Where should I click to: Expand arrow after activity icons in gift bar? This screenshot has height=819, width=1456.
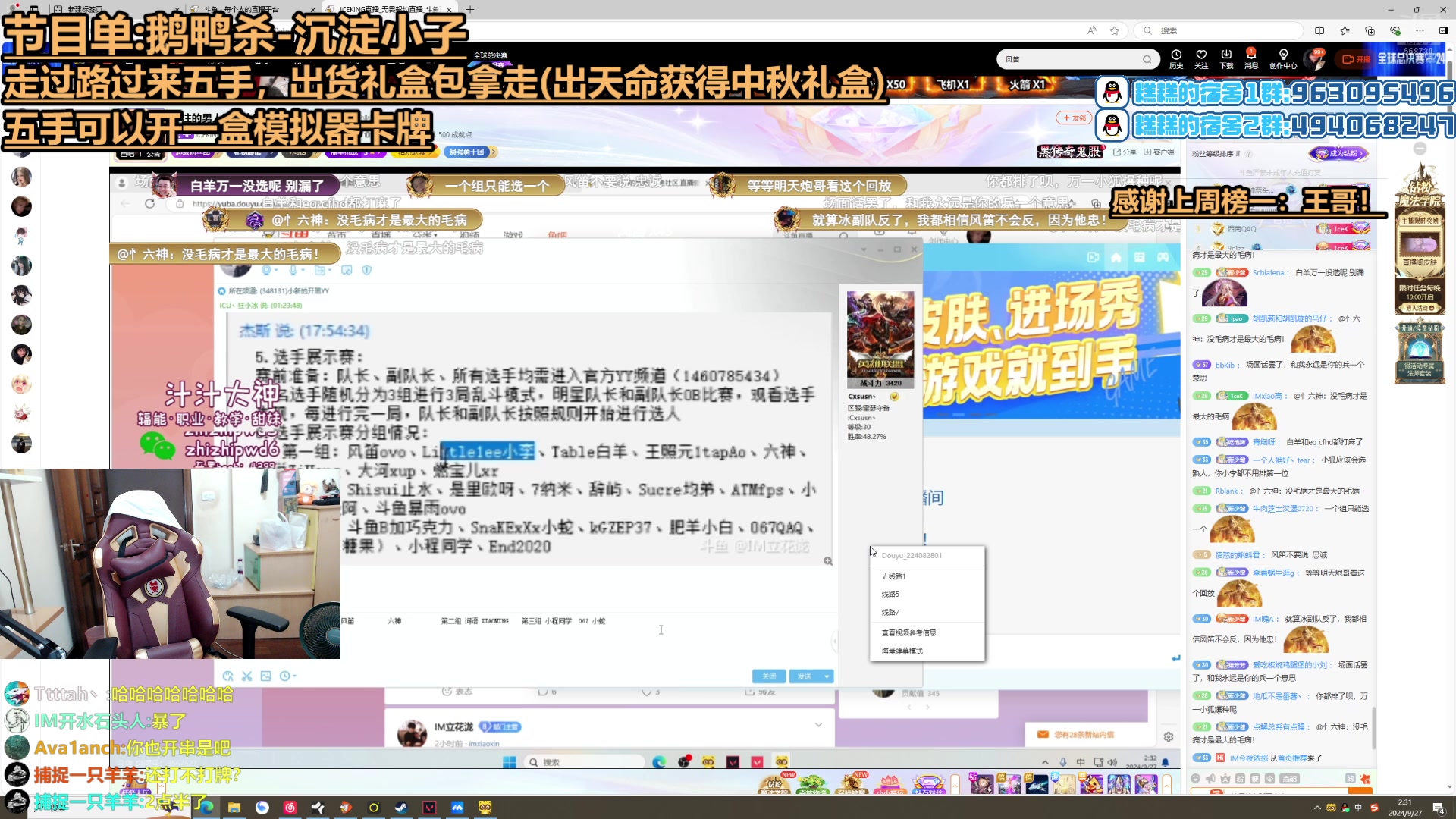coord(955,783)
